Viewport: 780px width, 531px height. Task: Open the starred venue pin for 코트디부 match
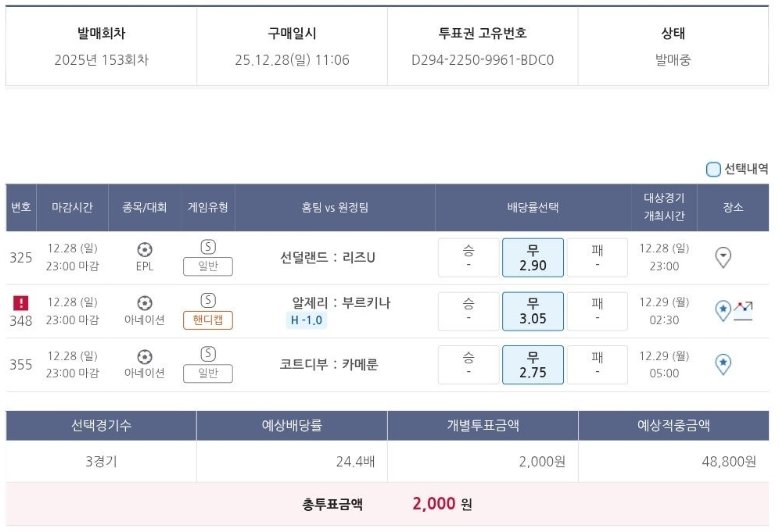point(723,364)
